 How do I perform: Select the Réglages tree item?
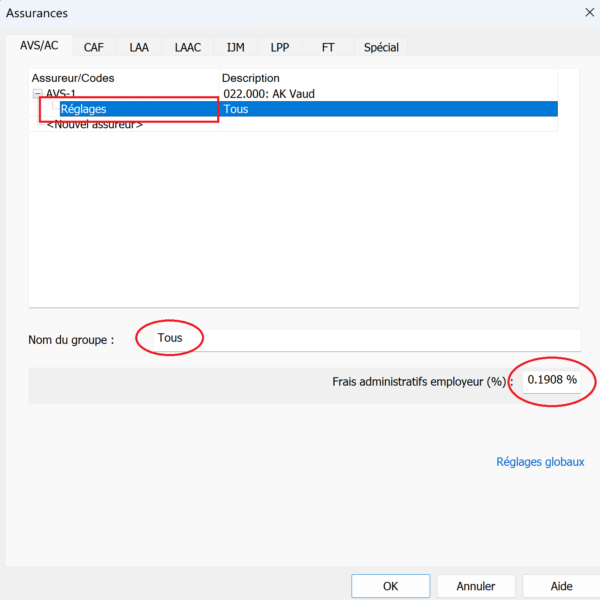click(x=83, y=109)
